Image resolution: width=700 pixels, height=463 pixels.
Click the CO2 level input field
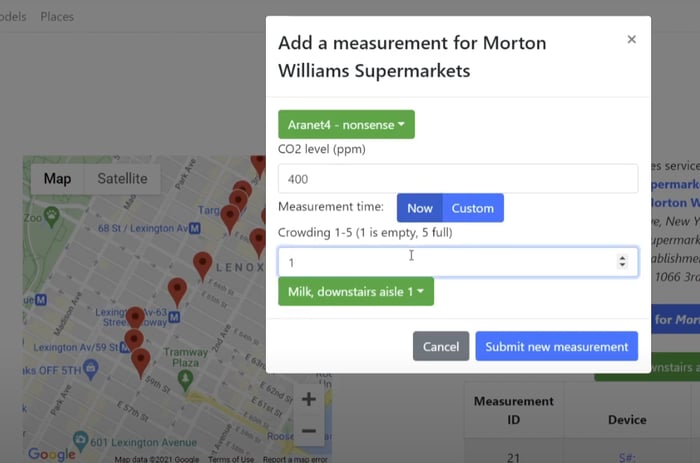(x=458, y=179)
